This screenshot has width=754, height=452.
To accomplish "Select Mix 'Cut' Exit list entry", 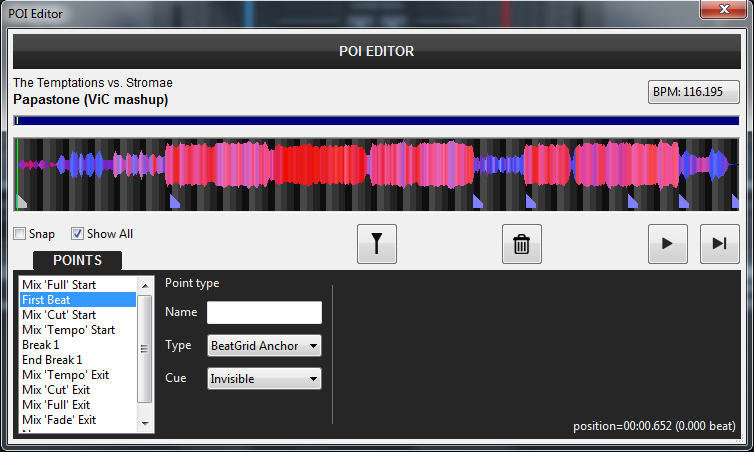I will (78, 389).
